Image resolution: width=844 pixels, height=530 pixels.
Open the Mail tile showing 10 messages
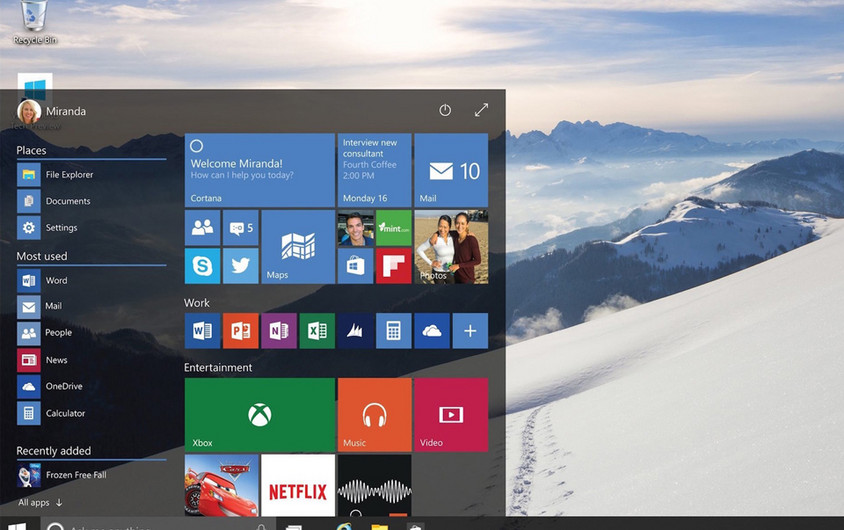pos(451,170)
